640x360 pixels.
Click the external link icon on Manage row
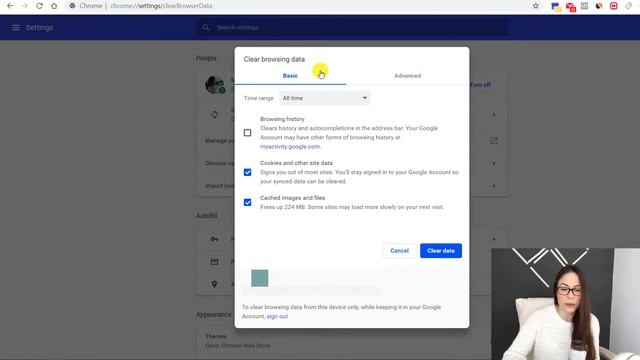[x=493, y=140]
